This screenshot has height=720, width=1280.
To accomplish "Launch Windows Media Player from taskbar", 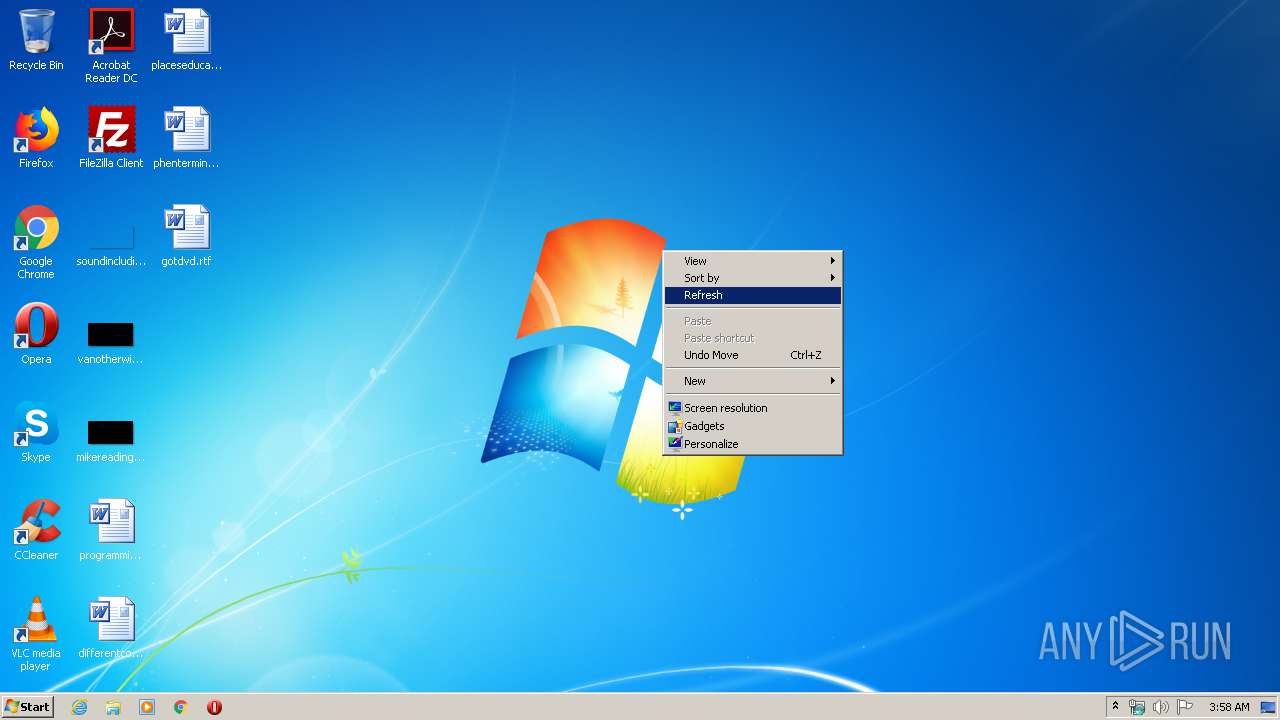I will coord(147,707).
